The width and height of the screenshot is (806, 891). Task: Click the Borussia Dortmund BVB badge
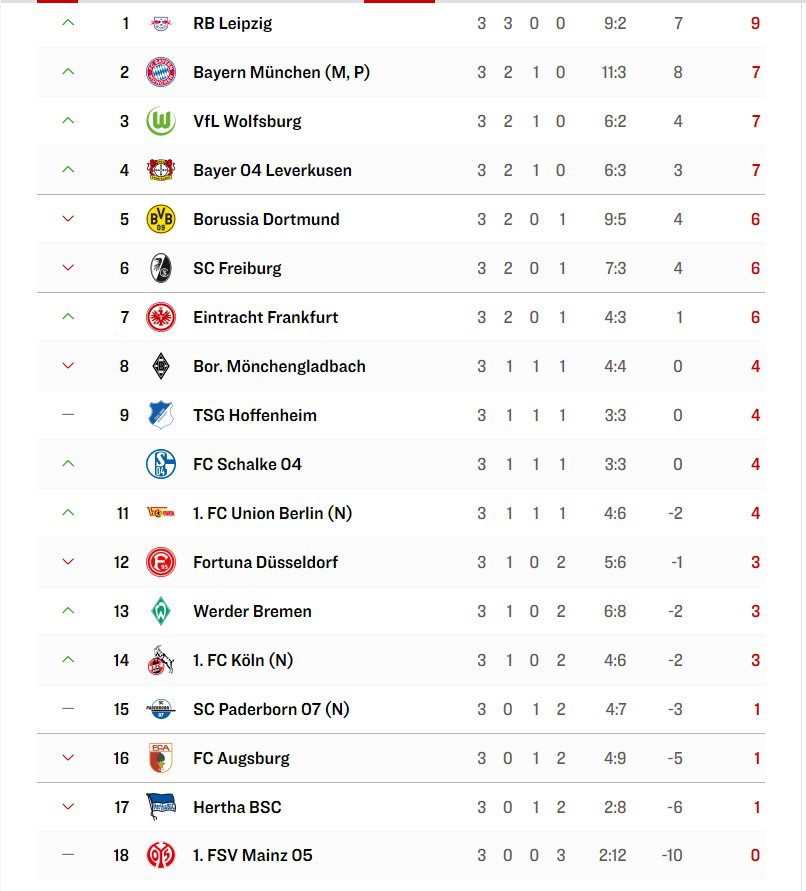[160, 219]
